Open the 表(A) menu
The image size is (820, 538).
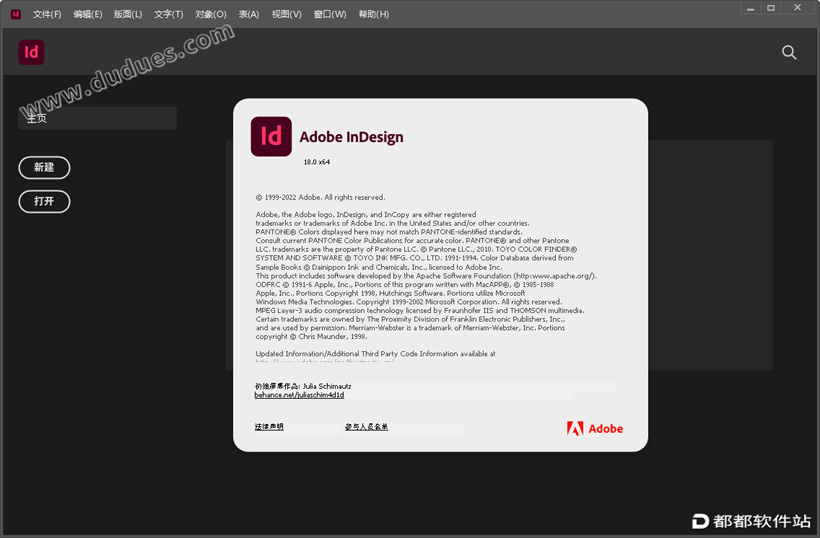[249, 14]
